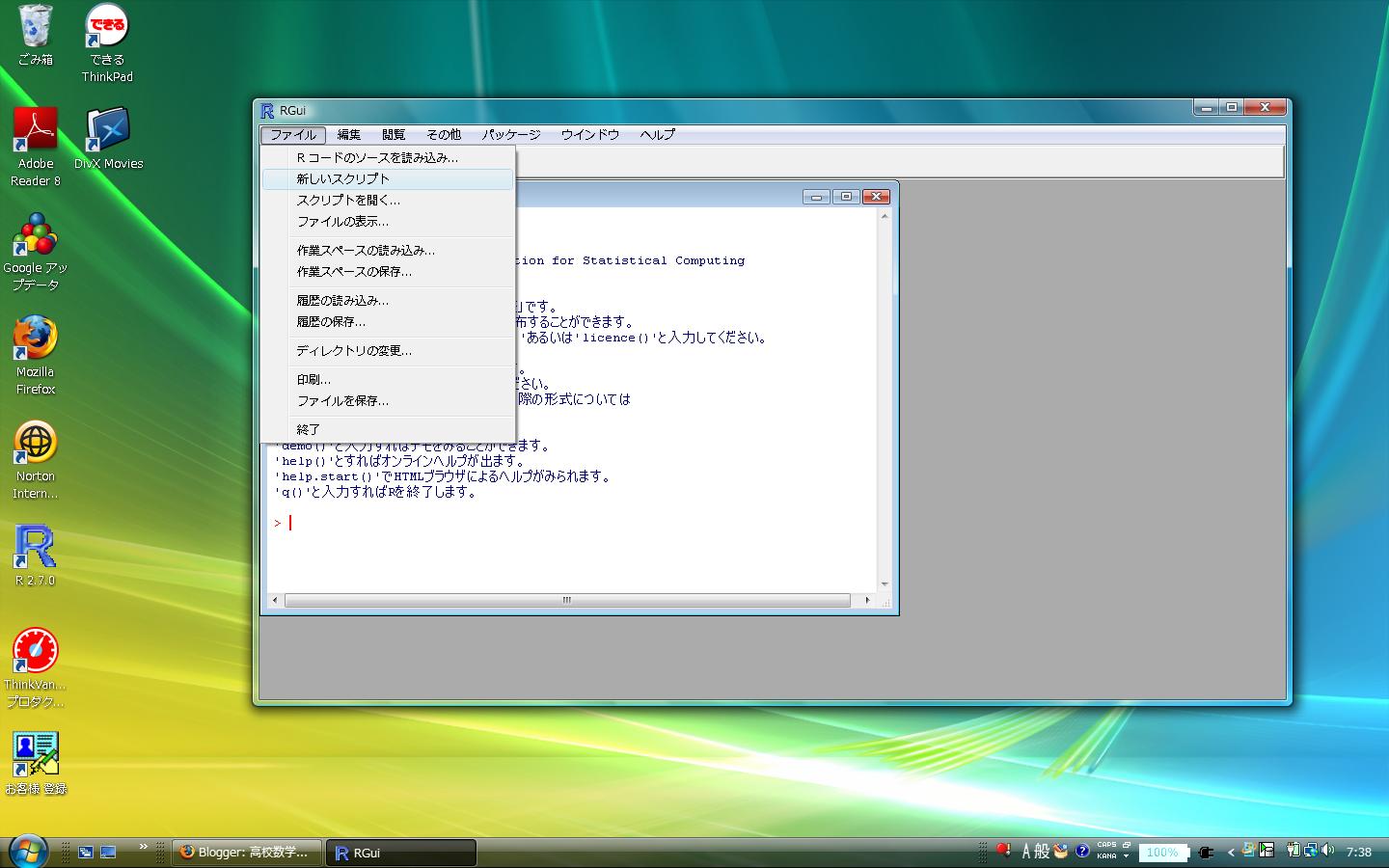Open the Norton Internet Security desktop icon

pos(36,460)
